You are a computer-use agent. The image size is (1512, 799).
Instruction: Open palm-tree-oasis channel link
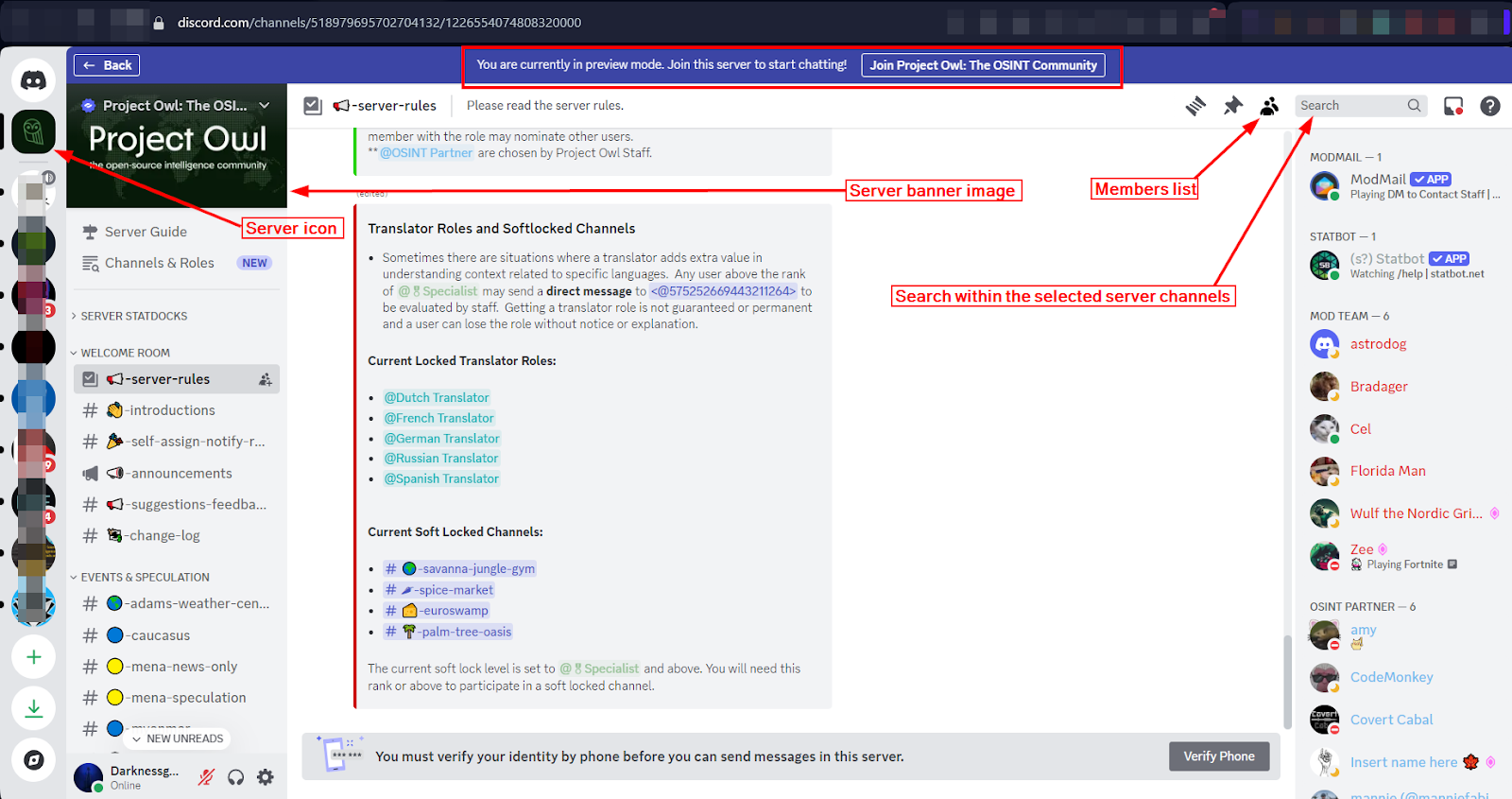[x=448, y=632]
